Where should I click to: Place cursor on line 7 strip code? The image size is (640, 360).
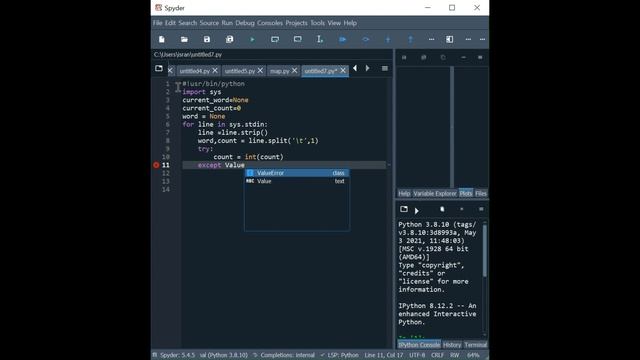233,133
